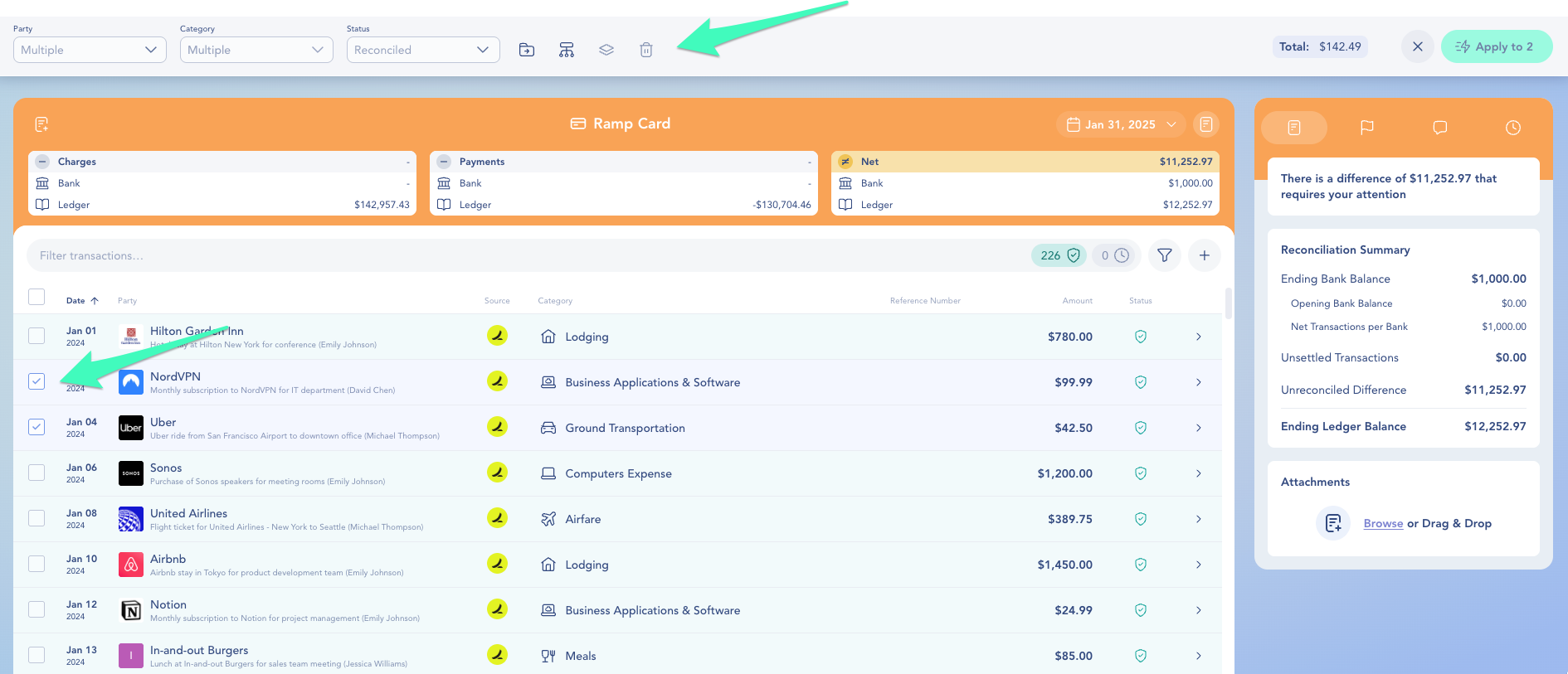Viewport: 1568px width, 674px height.
Task: Expand the NordVPN row chevron
Action: [x=1199, y=382]
